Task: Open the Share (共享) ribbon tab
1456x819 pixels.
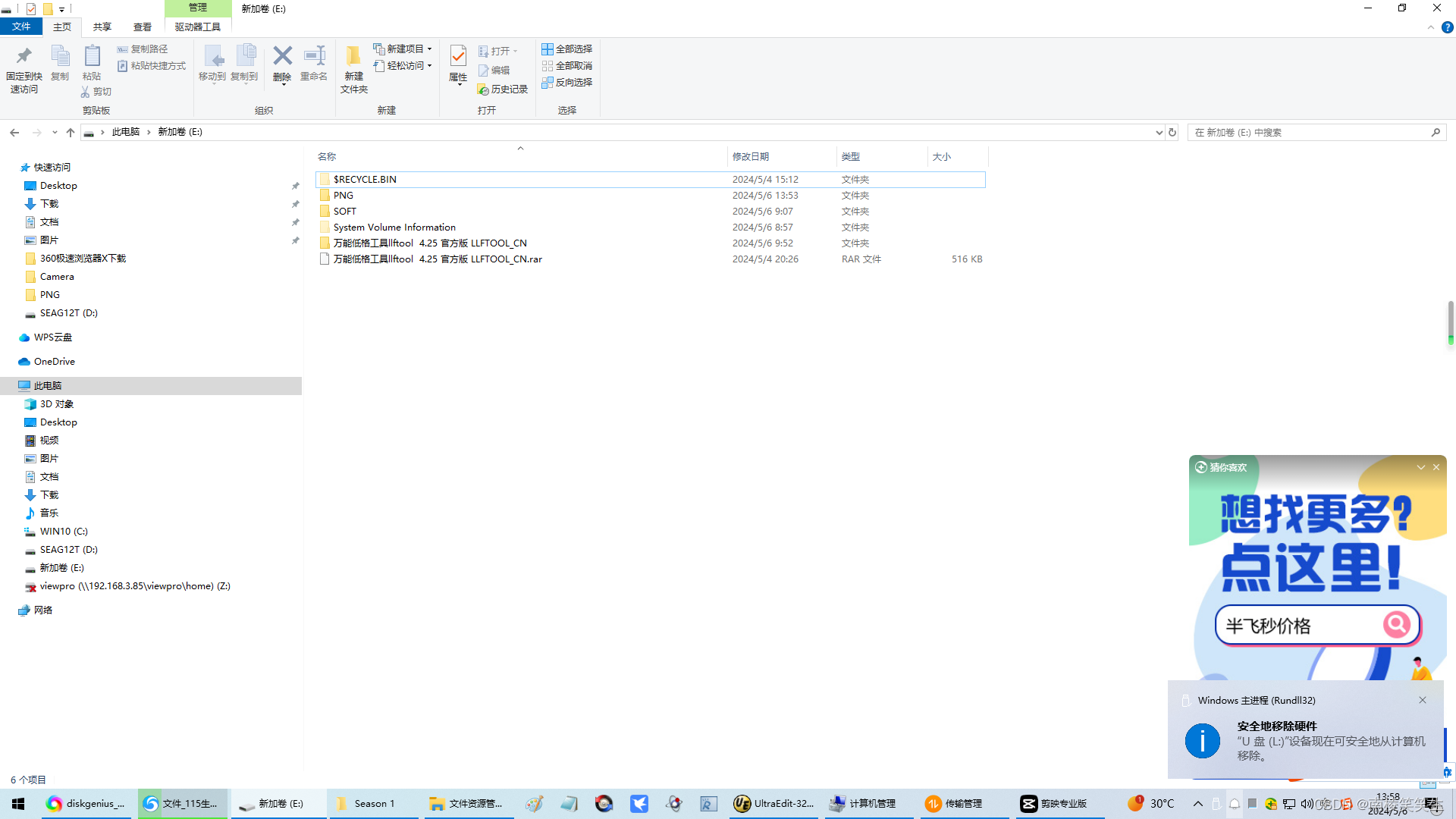Action: [x=102, y=27]
